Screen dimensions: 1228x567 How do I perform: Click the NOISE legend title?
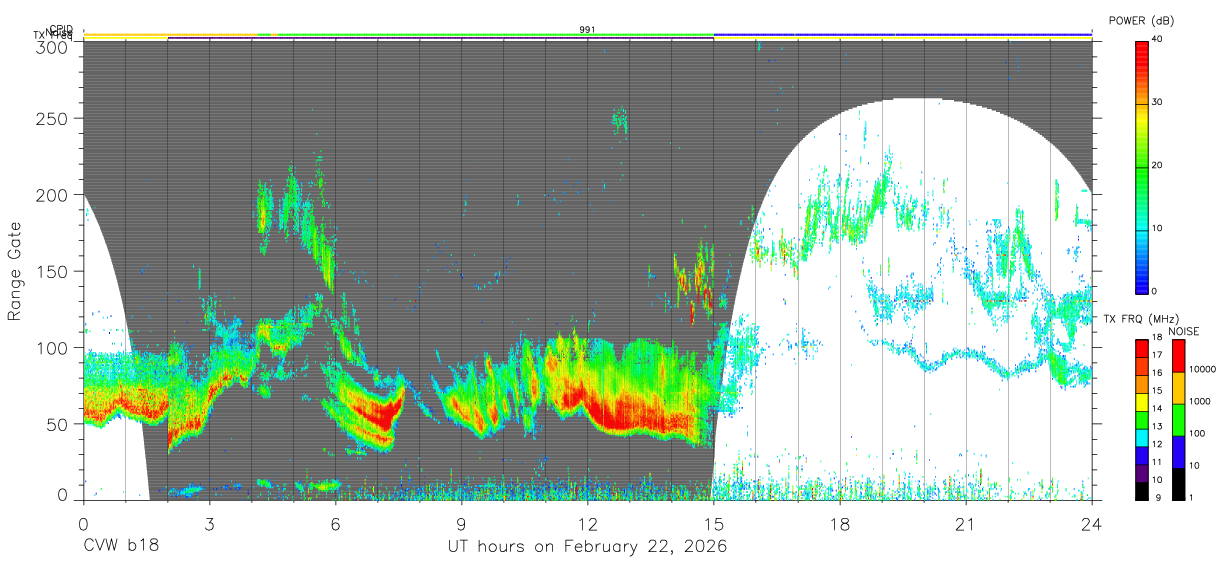click(x=1184, y=330)
